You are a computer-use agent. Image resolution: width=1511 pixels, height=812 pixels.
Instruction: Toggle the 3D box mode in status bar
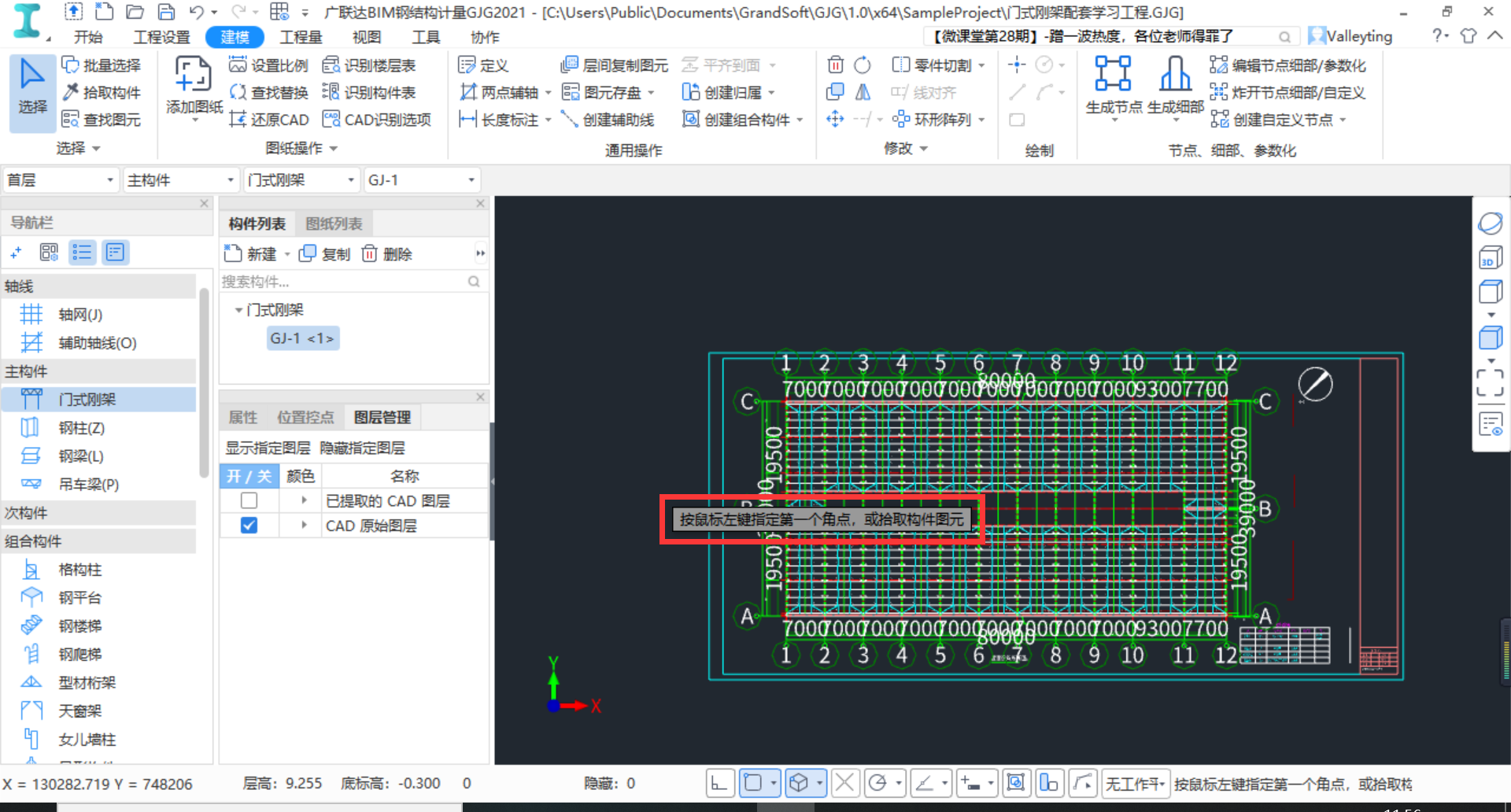799,783
